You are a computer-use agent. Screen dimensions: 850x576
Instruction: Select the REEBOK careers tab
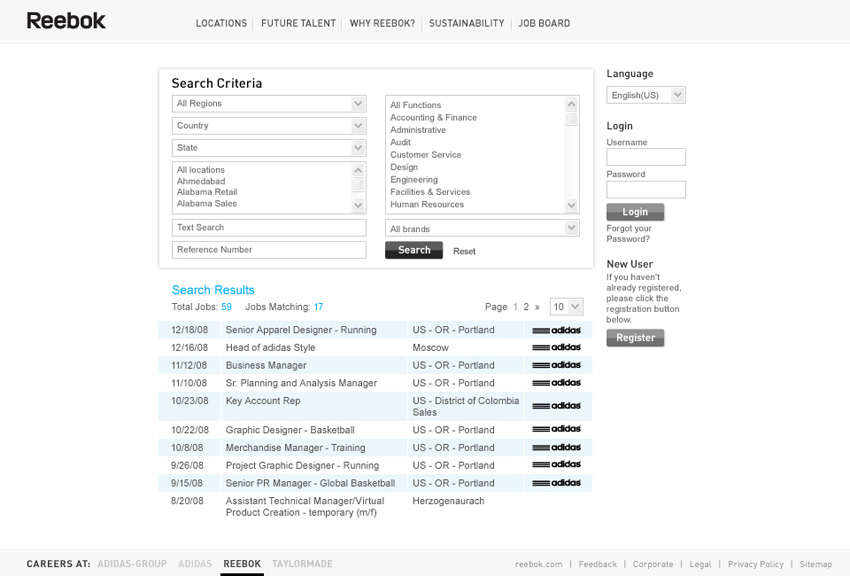(x=242, y=564)
